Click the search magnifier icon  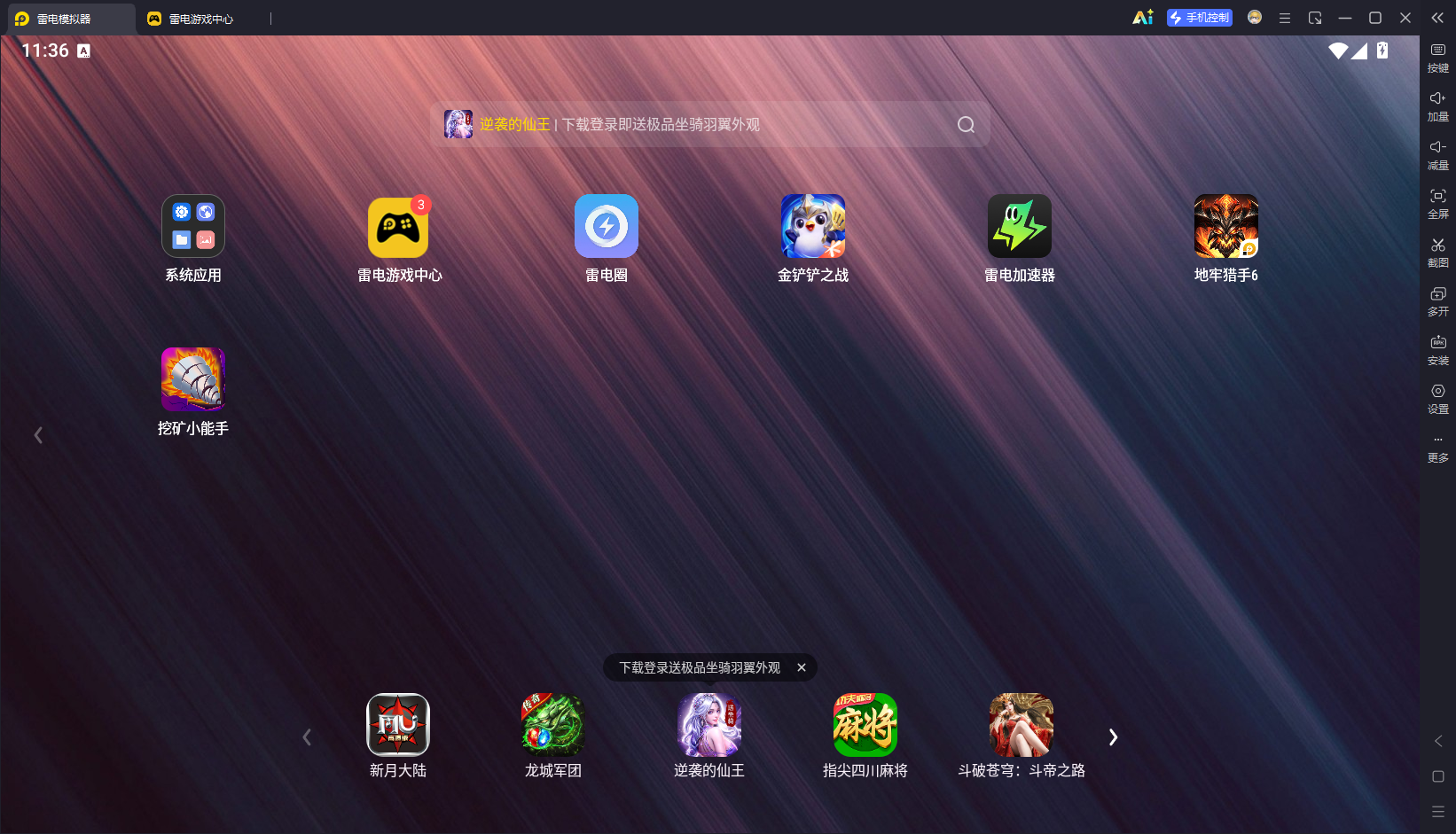click(967, 125)
